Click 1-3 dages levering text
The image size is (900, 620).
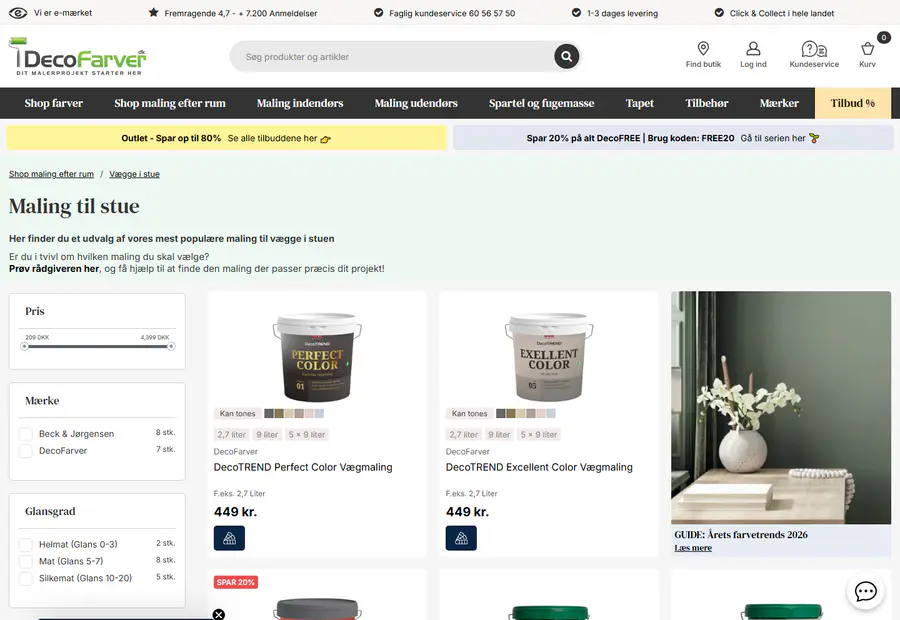click(622, 13)
